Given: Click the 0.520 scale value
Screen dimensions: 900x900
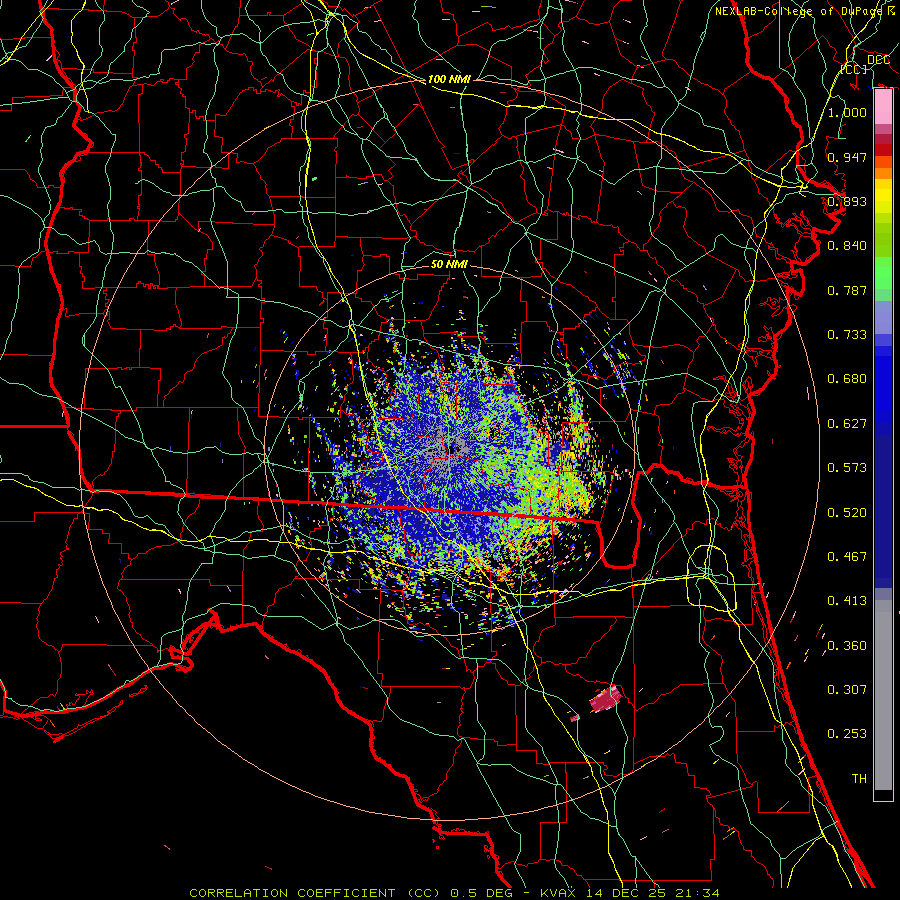Looking at the screenshot, I should (x=847, y=513).
